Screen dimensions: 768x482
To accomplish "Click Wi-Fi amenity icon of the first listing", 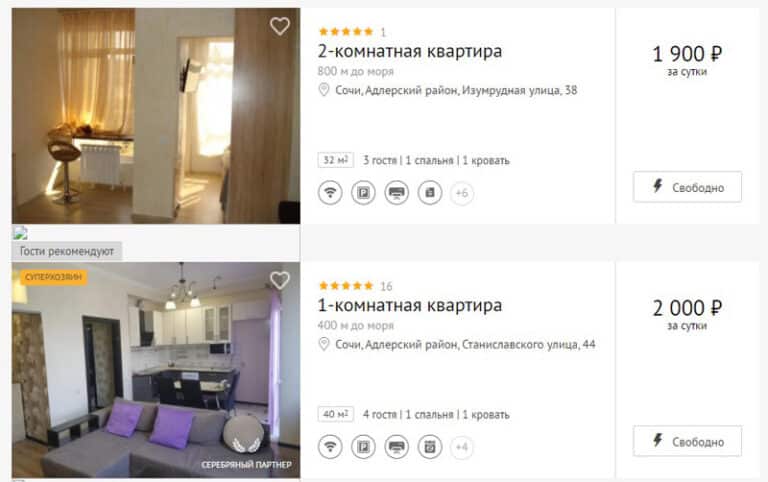I will [x=330, y=193].
